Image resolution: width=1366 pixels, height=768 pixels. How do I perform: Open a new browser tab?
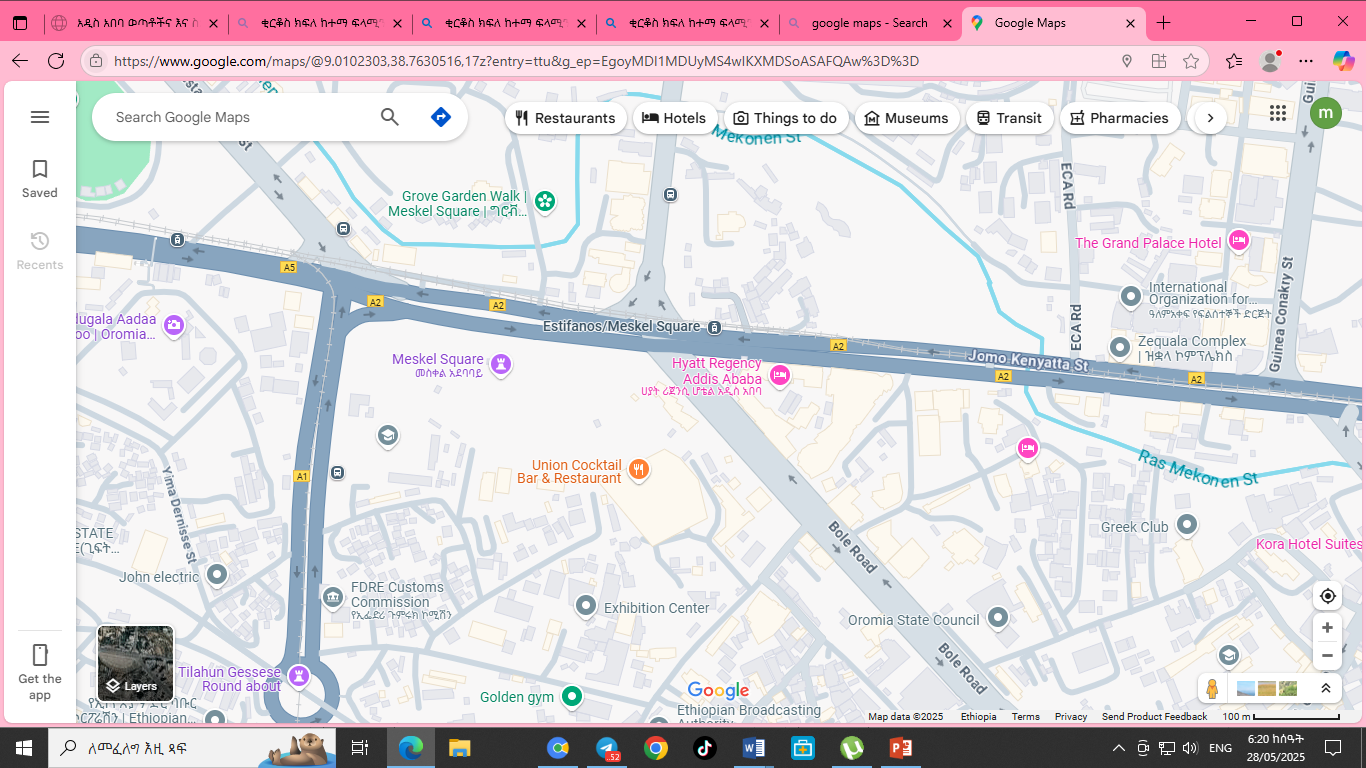pos(1163,22)
